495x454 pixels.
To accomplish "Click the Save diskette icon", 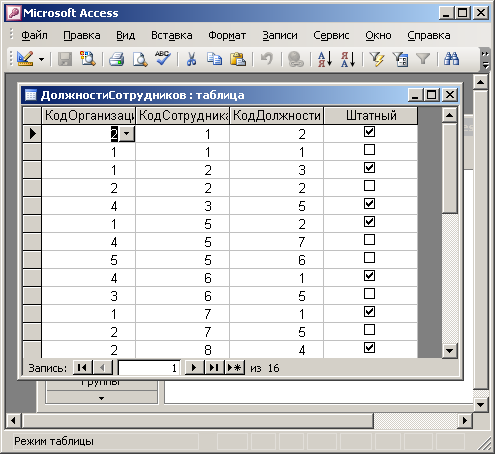I will coord(65,59).
